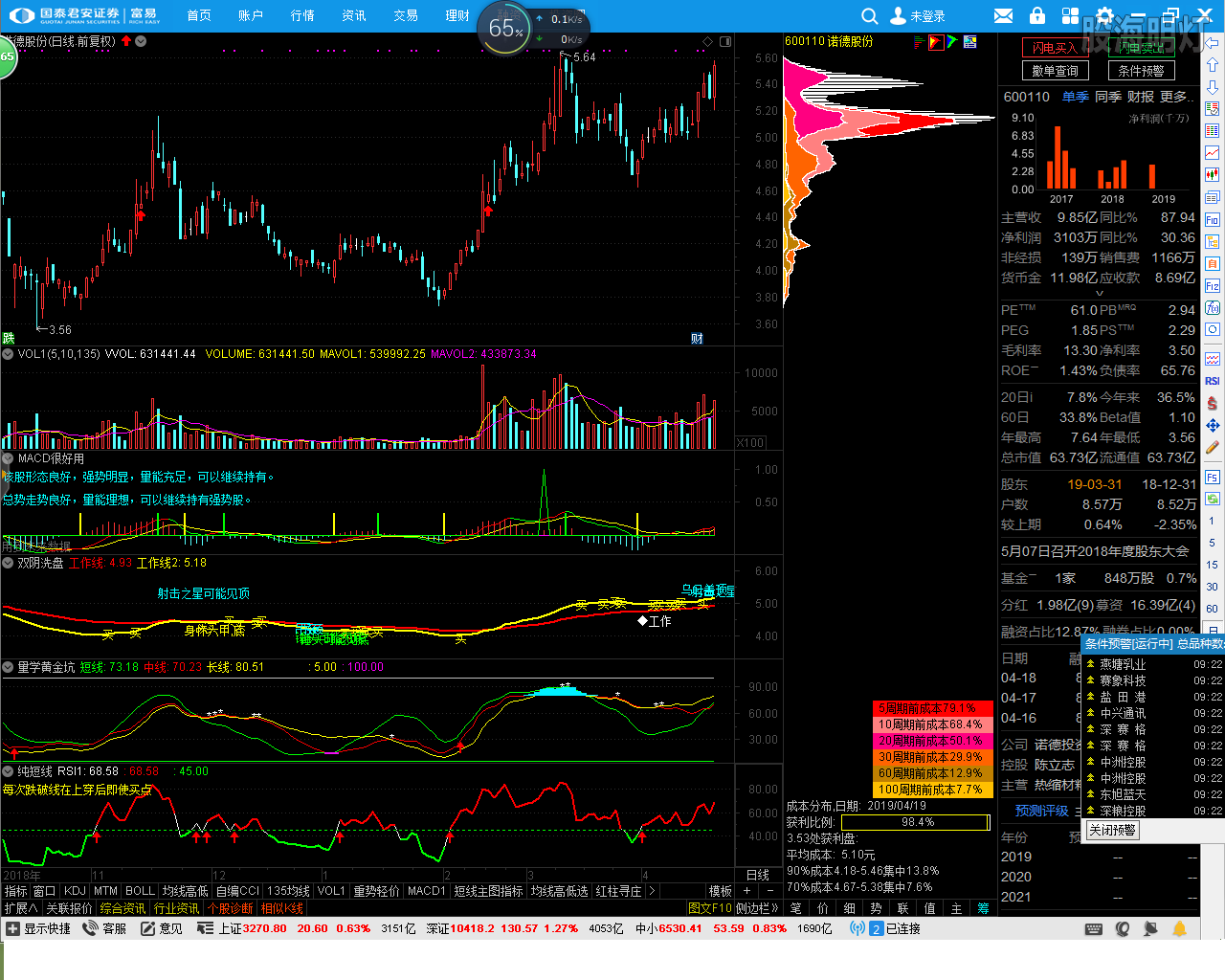Click the yellow notification bell icon

pos(1180,928)
